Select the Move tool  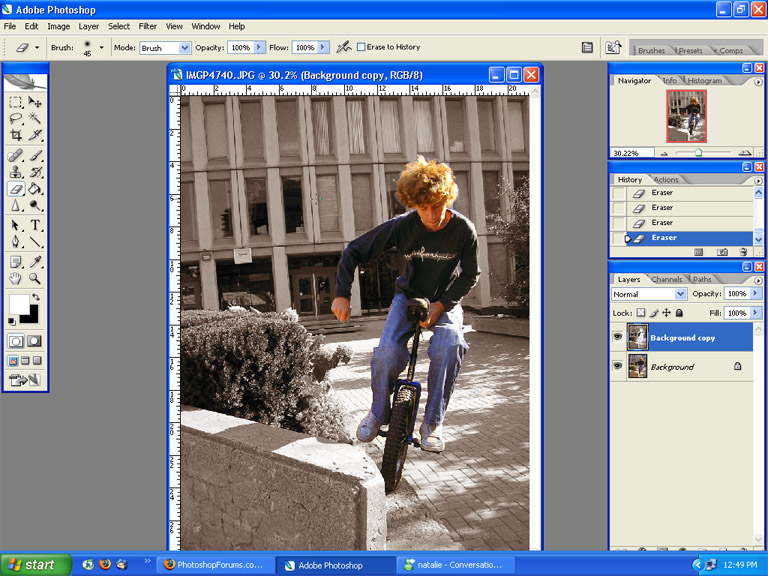(35, 102)
